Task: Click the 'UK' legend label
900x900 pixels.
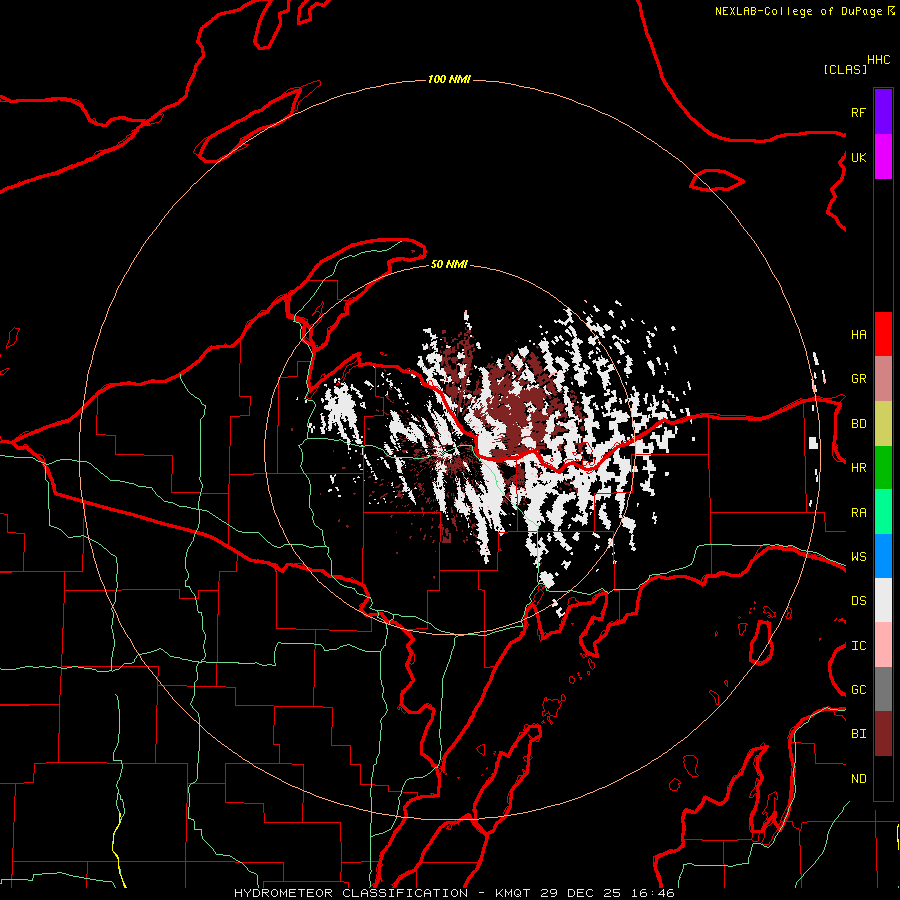Action: tap(858, 157)
